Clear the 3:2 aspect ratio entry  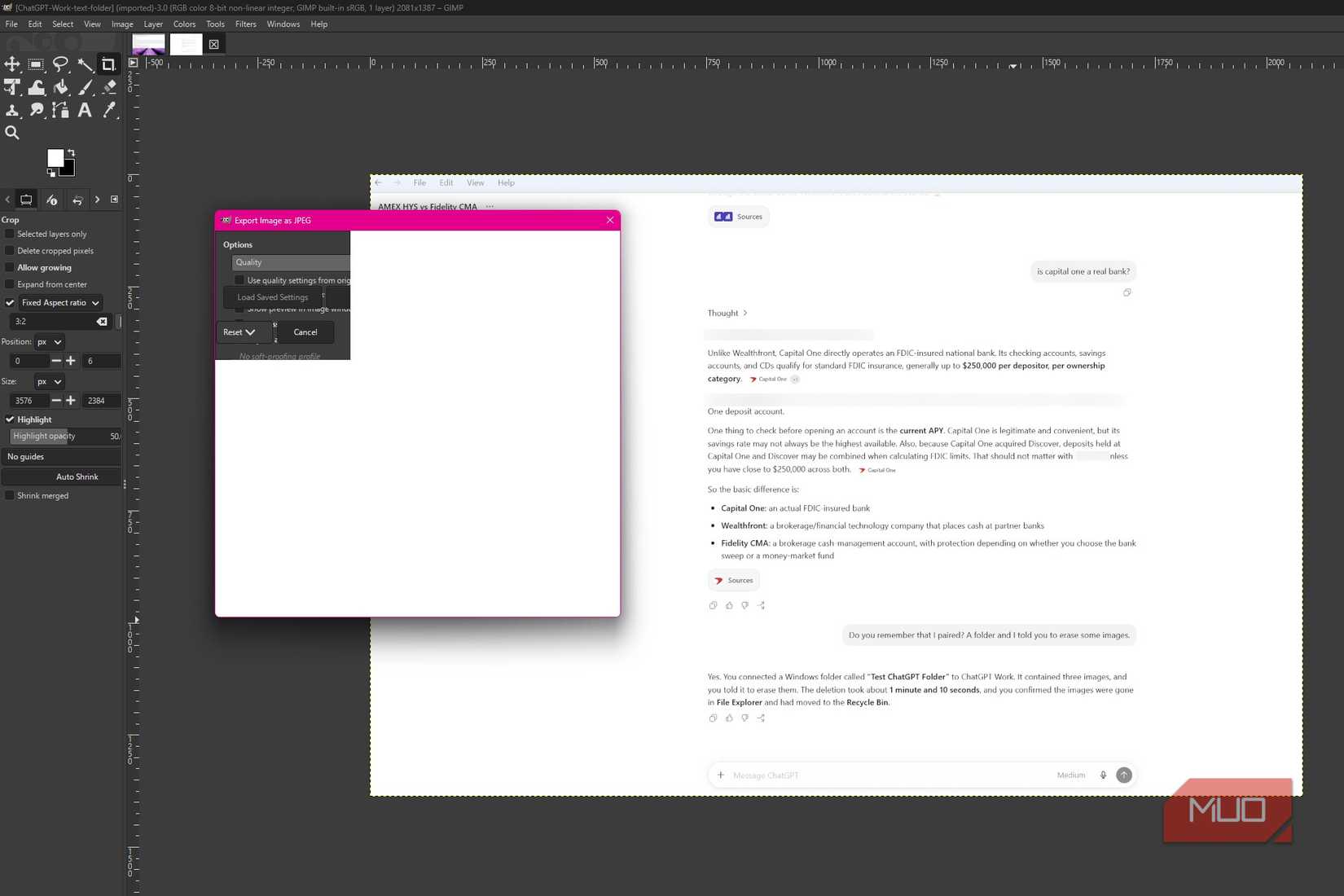[102, 322]
